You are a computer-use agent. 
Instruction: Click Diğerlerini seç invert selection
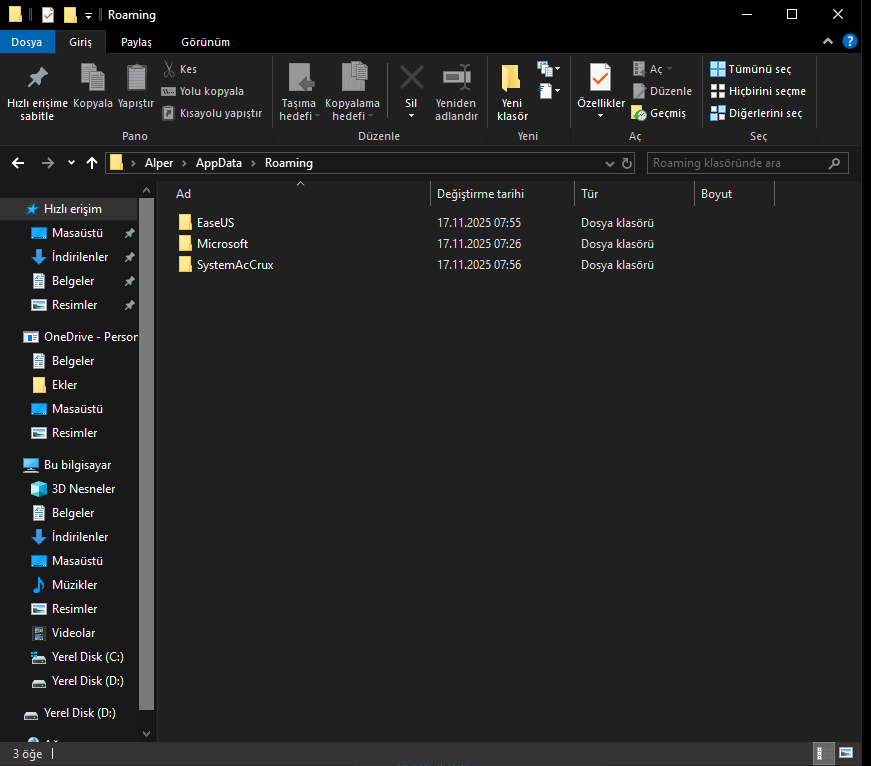pyautogui.click(x=756, y=113)
